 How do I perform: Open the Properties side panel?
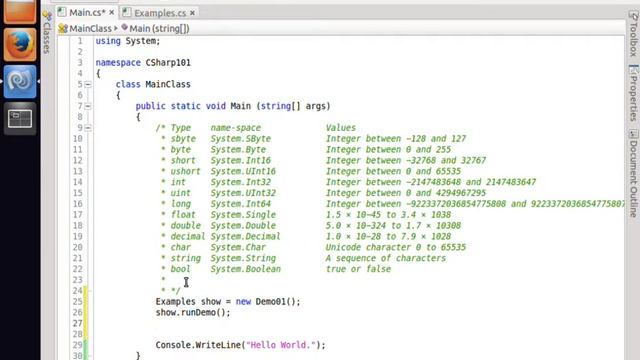(x=633, y=93)
